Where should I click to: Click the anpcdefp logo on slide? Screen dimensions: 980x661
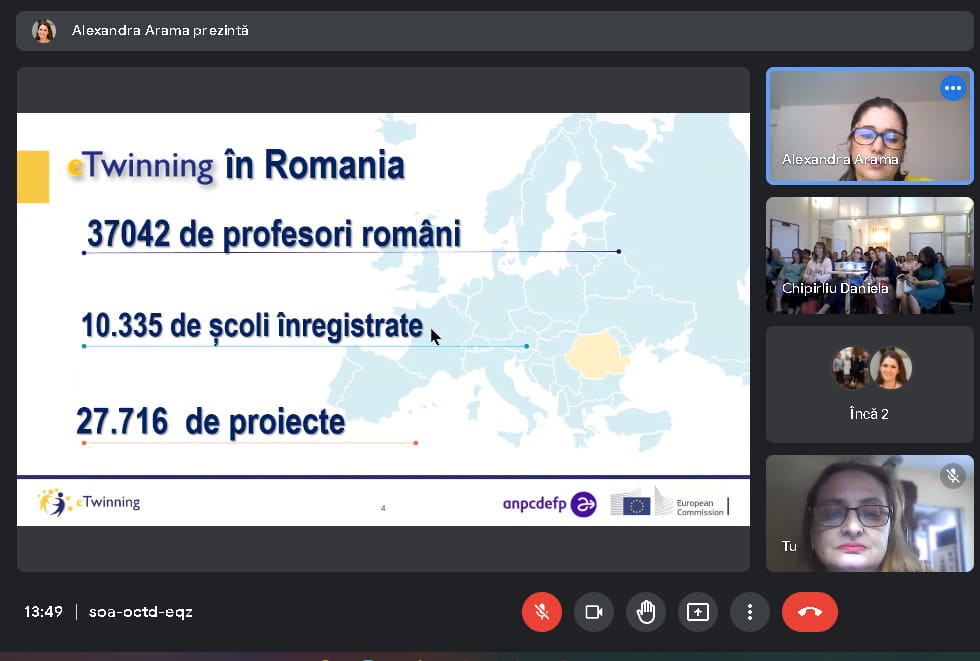tap(549, 504)
